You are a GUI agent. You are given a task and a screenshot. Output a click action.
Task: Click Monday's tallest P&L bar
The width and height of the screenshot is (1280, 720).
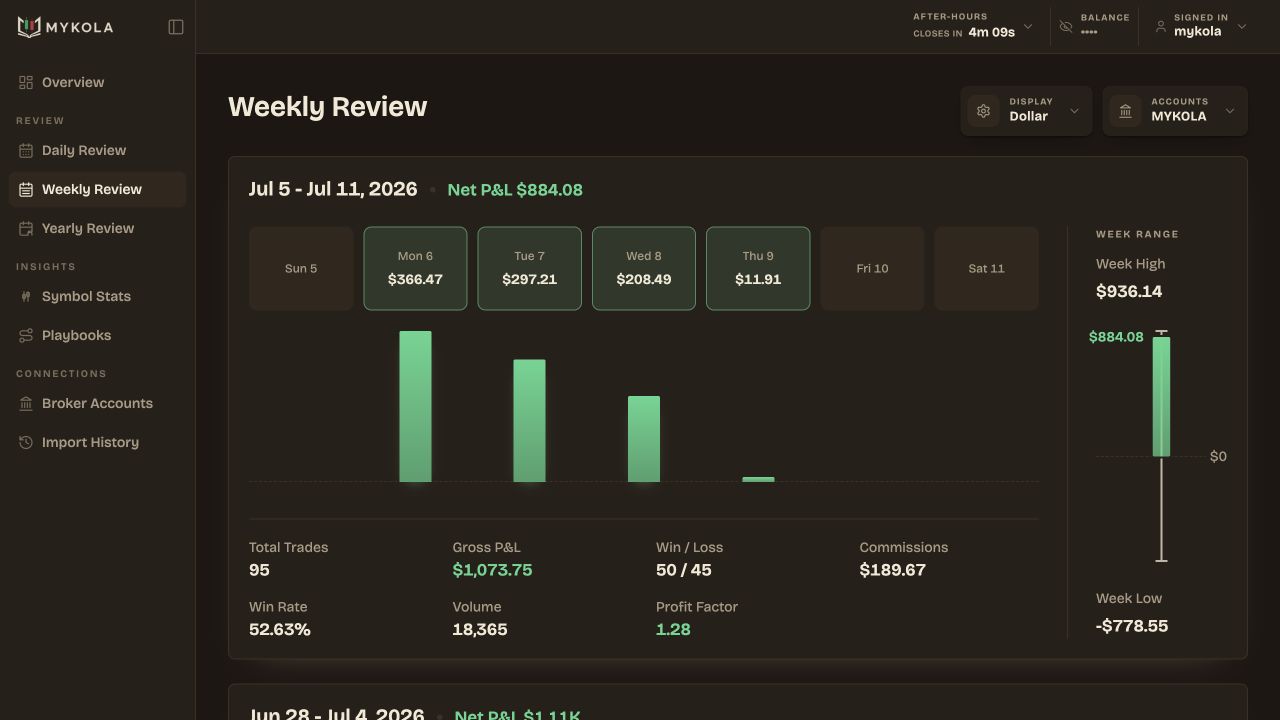[415, 406]
